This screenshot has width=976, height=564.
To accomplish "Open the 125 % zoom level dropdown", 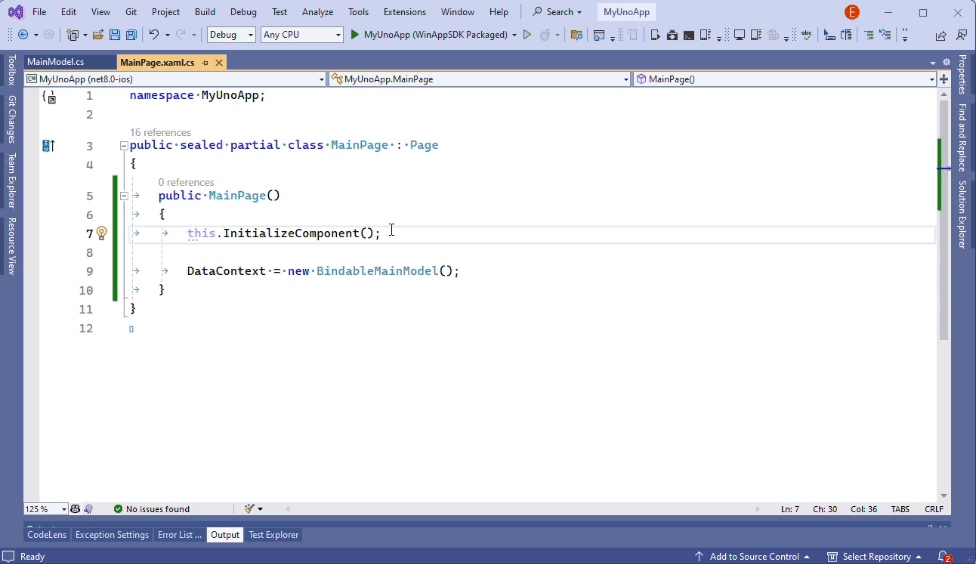I will 45,509.
